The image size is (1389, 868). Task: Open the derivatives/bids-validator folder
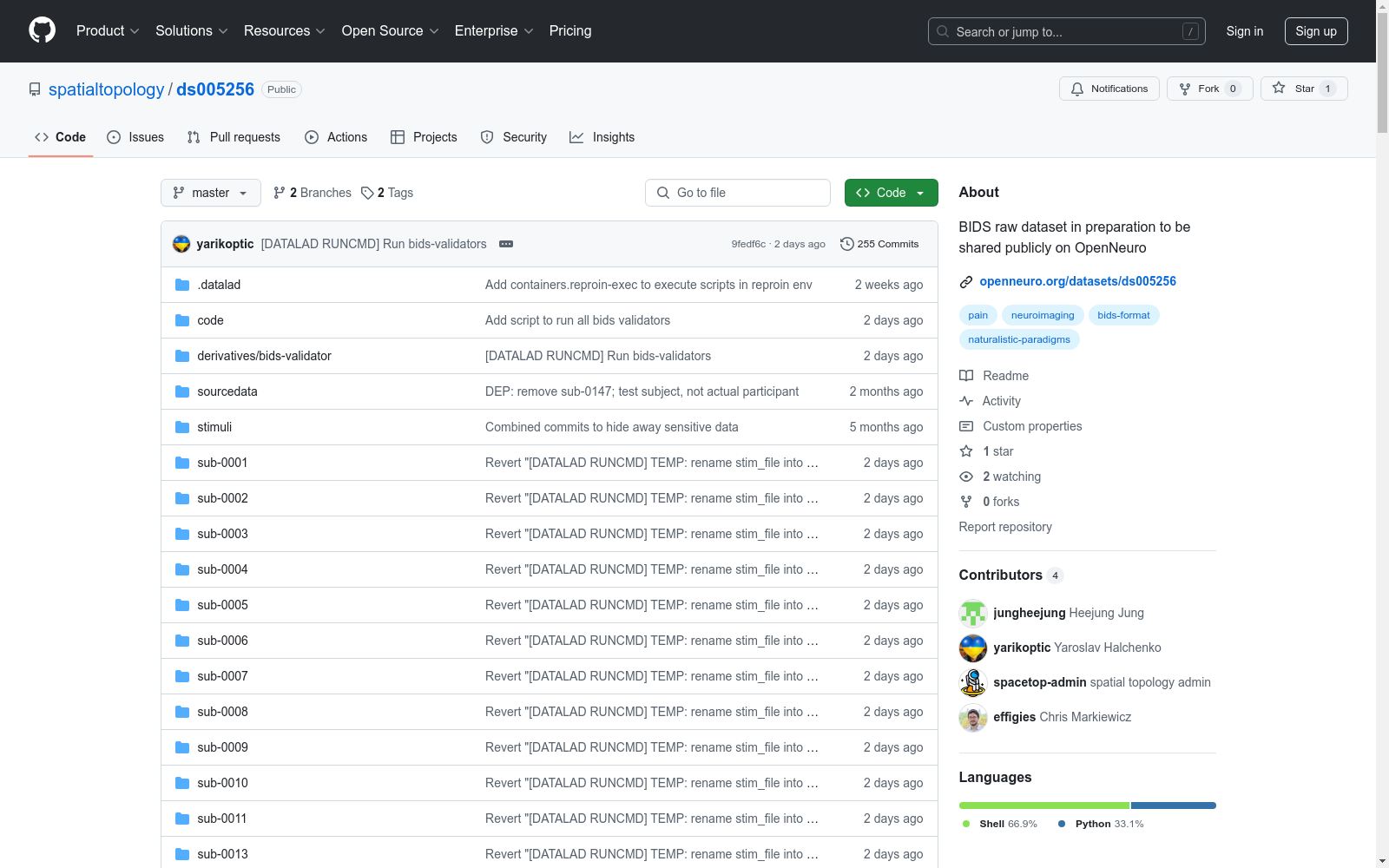click(x=264, y=356)
